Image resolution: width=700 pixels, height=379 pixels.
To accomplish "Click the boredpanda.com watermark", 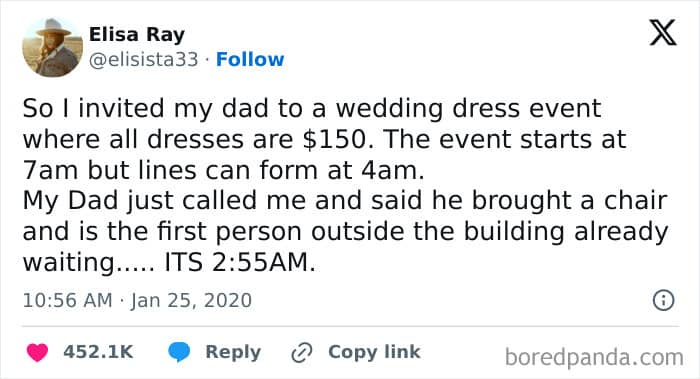I will 594,357.
